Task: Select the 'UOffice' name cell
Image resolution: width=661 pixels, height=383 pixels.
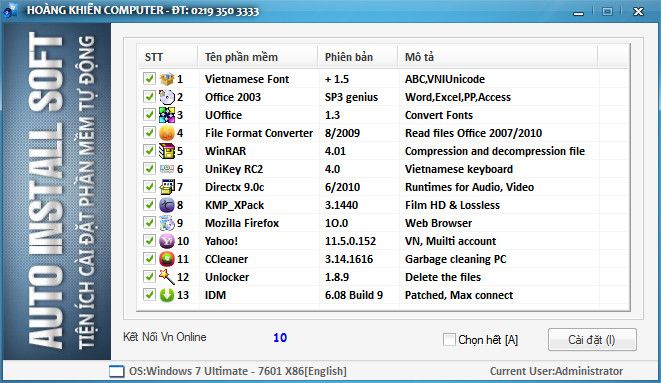Action: pyautogui.click(x=223, y=115)
